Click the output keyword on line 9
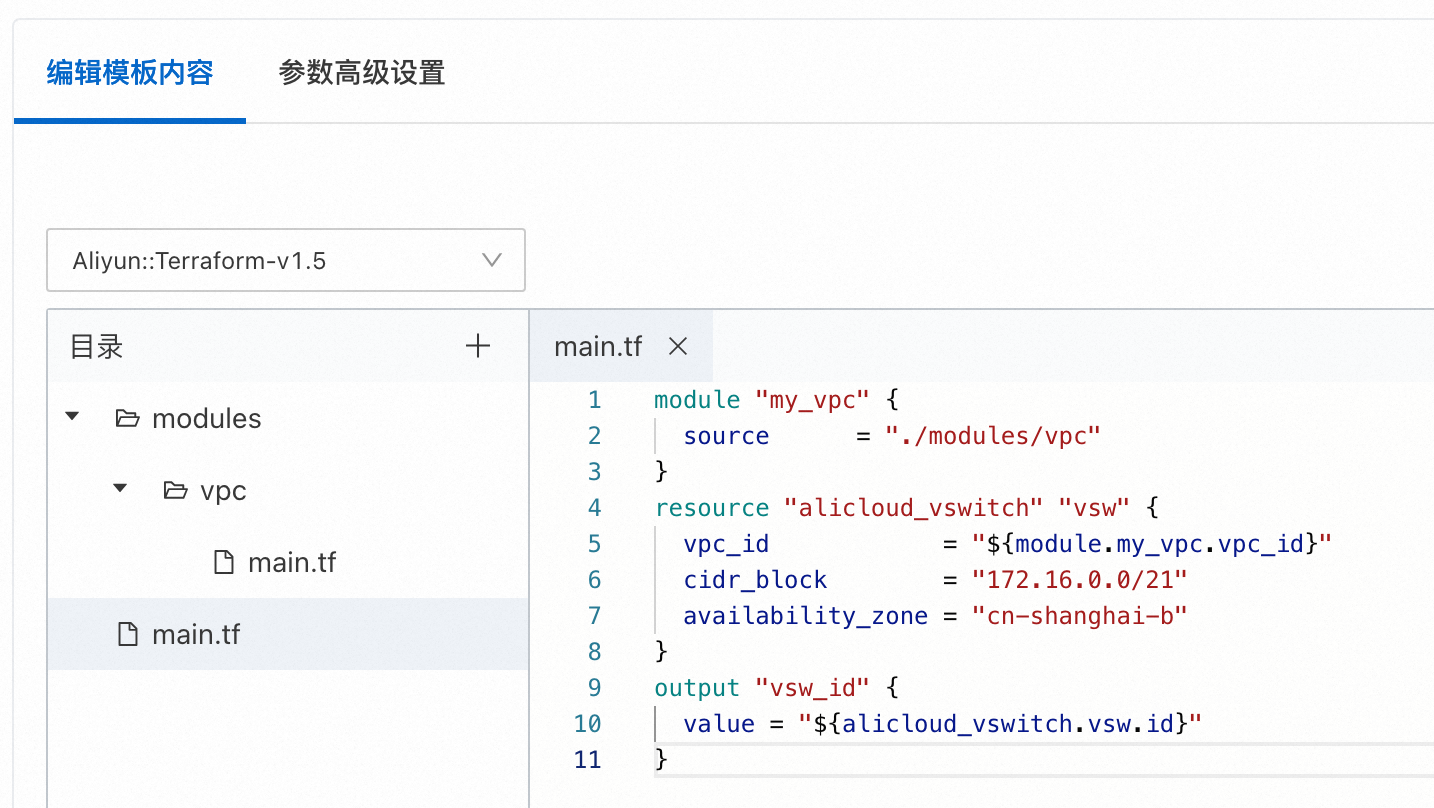Viewport: 1434px width, 808px height. point(697,688)
